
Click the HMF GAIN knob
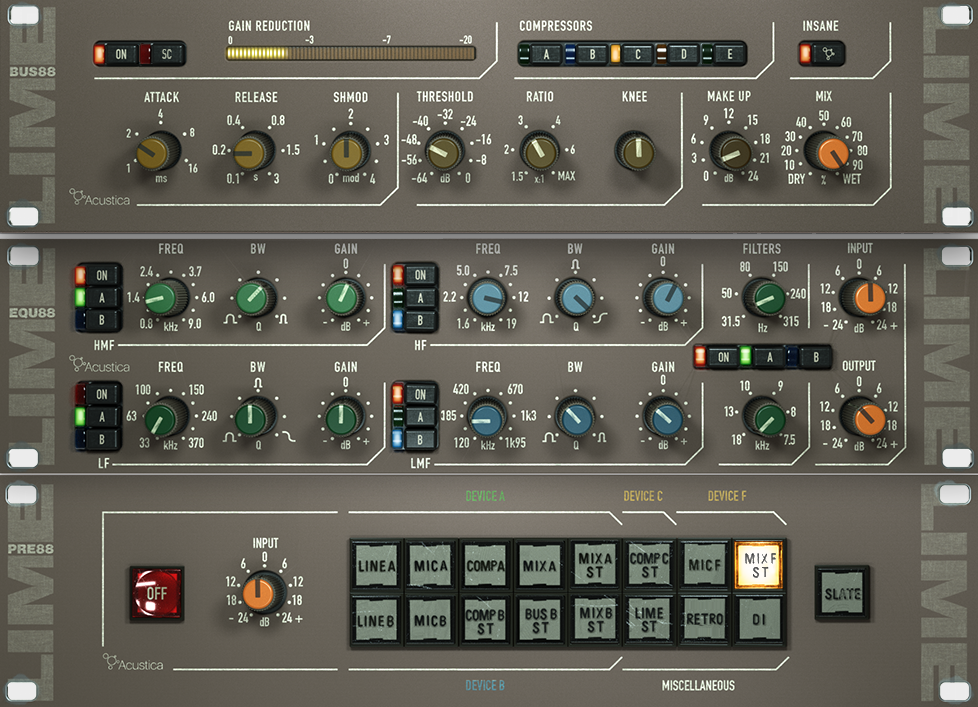point(344,298)
